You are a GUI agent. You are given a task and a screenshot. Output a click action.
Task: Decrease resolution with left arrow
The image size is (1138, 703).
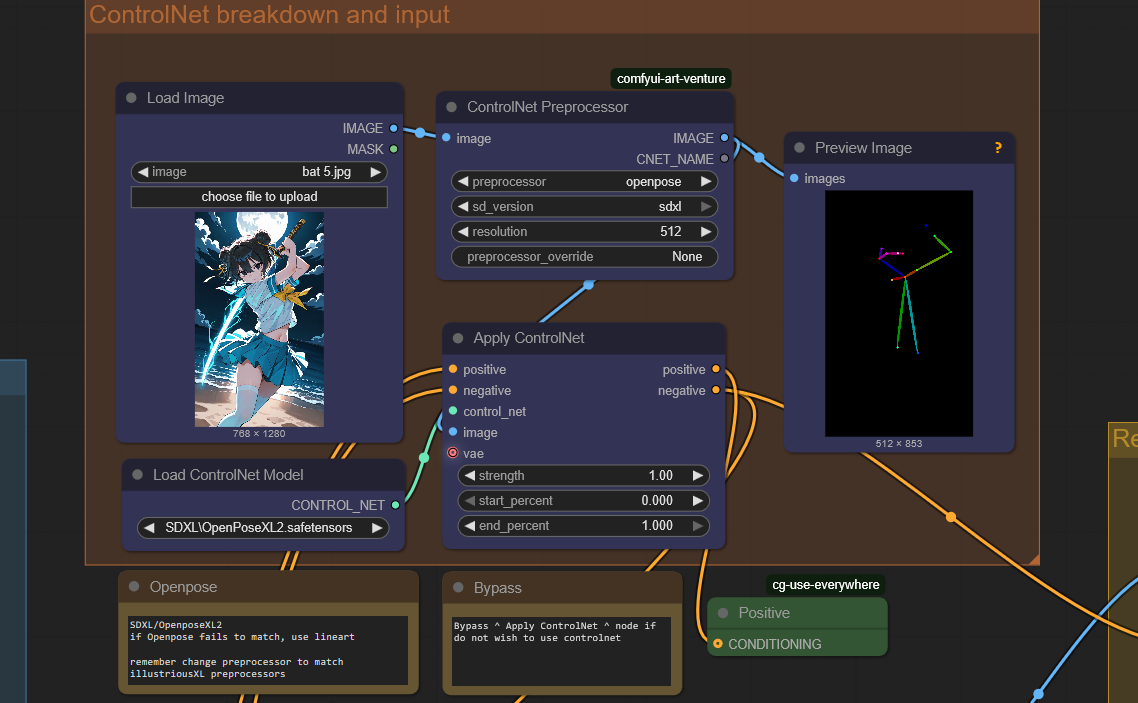pyautogui.click(x=463, y=231)
